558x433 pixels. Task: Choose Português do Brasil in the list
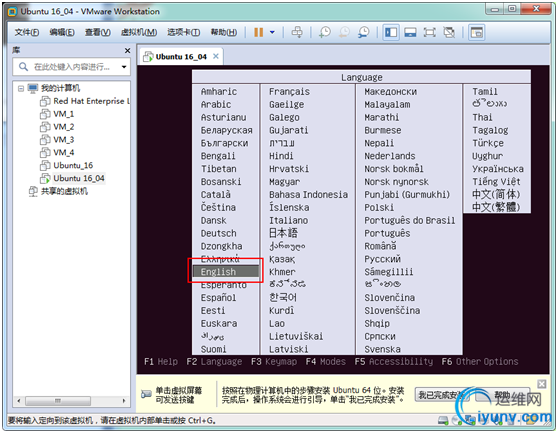[x=410, y=221]
